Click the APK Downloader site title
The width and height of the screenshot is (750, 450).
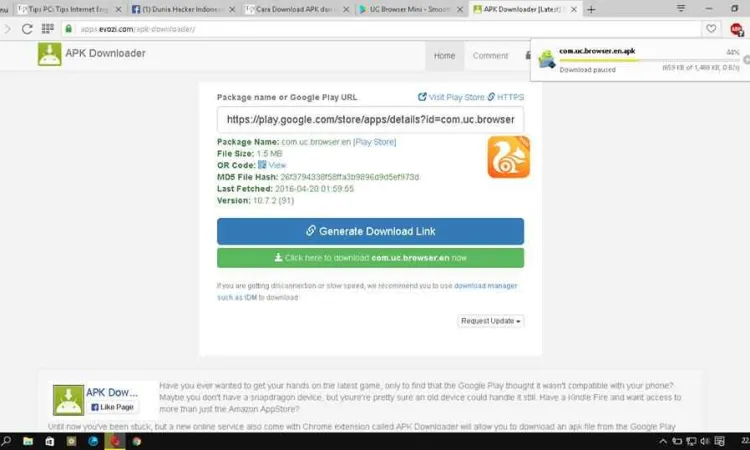coord(105,54)
